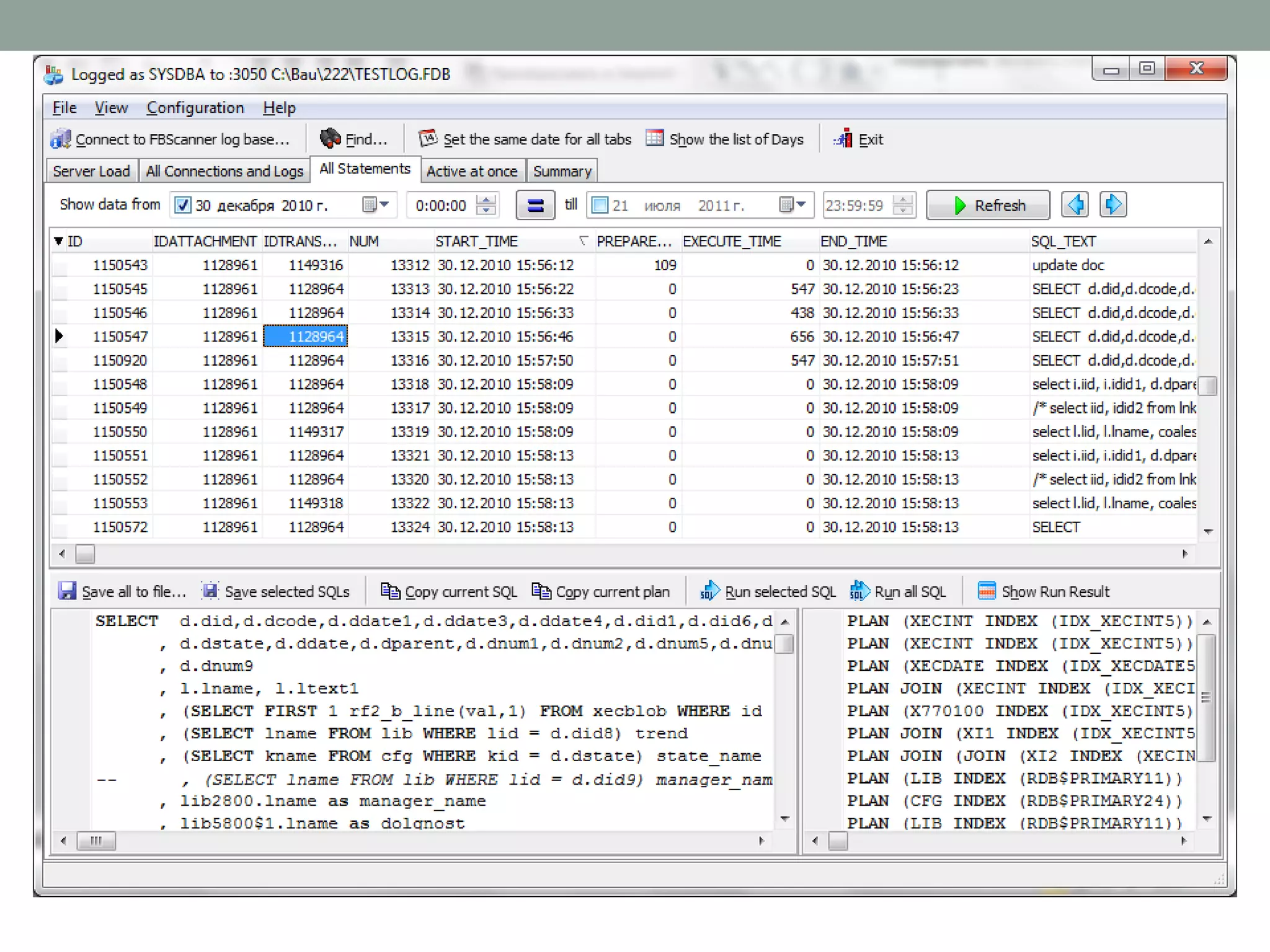Switch to All Connections and Logs tab
The width and height of the screenshot is (1270, 952).
224,171
